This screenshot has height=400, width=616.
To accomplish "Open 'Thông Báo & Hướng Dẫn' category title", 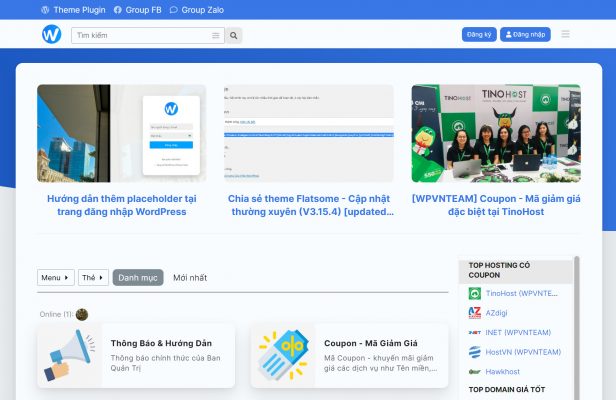I will pos(161,343).
